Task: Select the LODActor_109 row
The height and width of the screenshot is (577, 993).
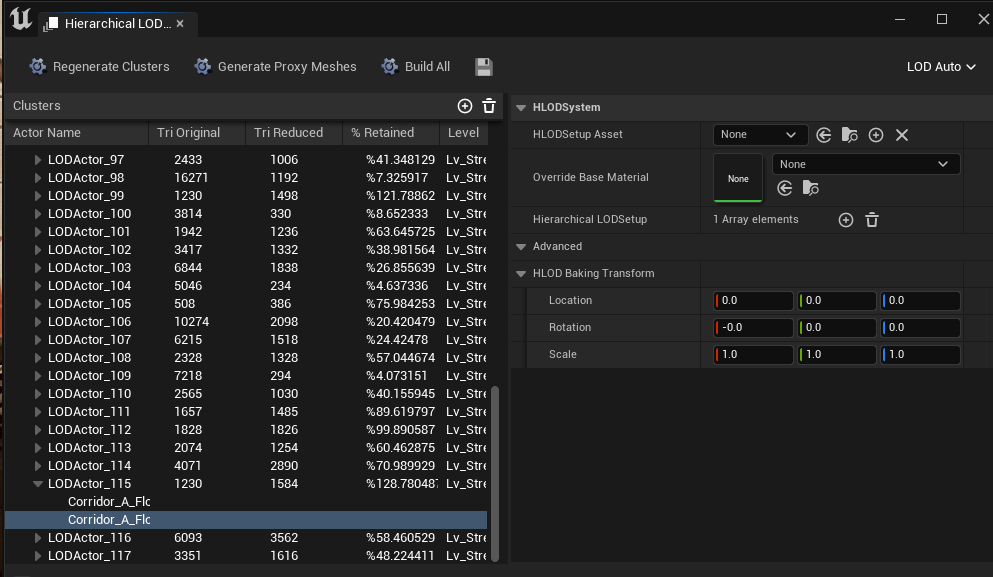Action: (x=246, y=376)
